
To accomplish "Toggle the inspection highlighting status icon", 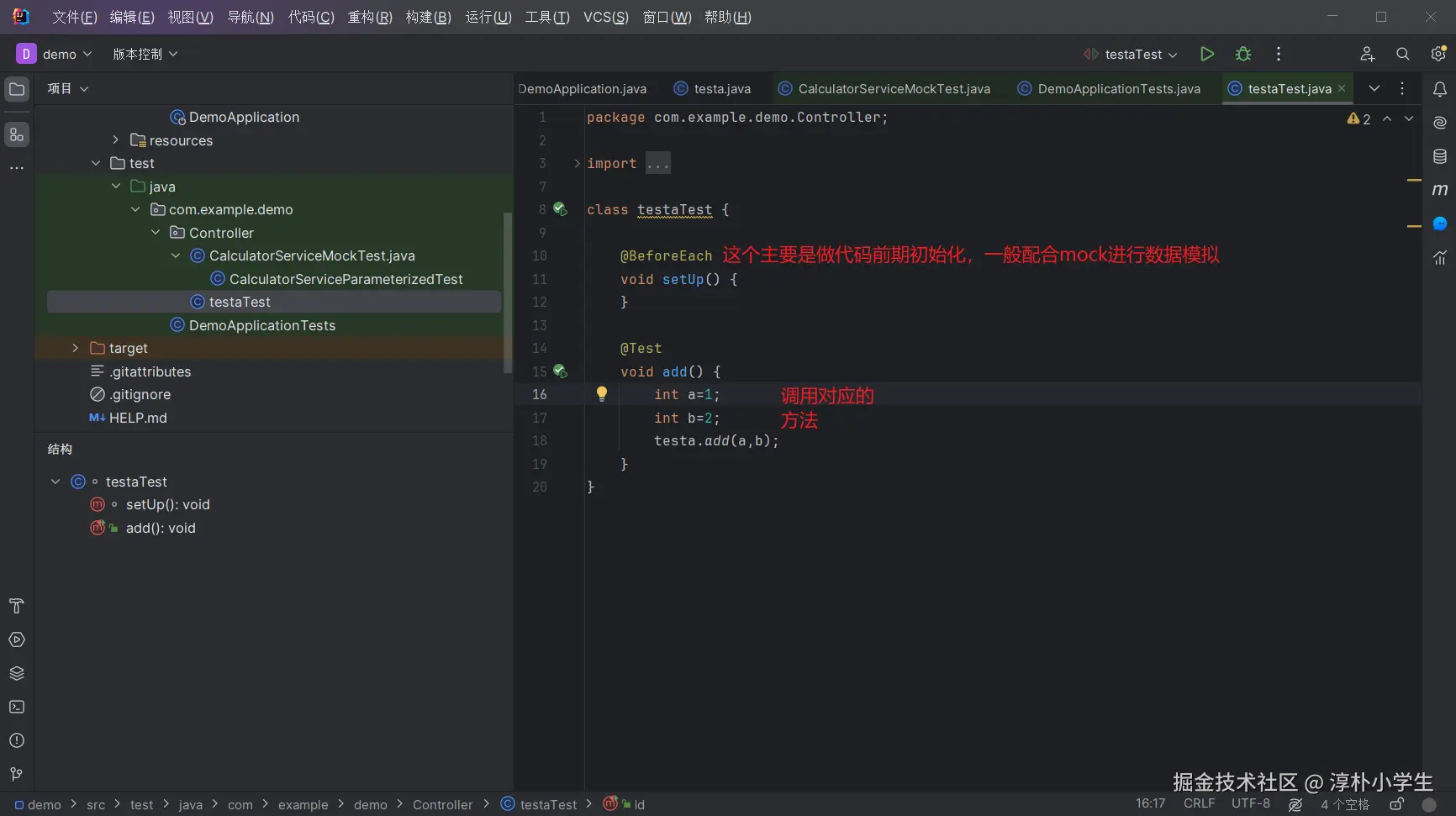I will [1295, 804].
